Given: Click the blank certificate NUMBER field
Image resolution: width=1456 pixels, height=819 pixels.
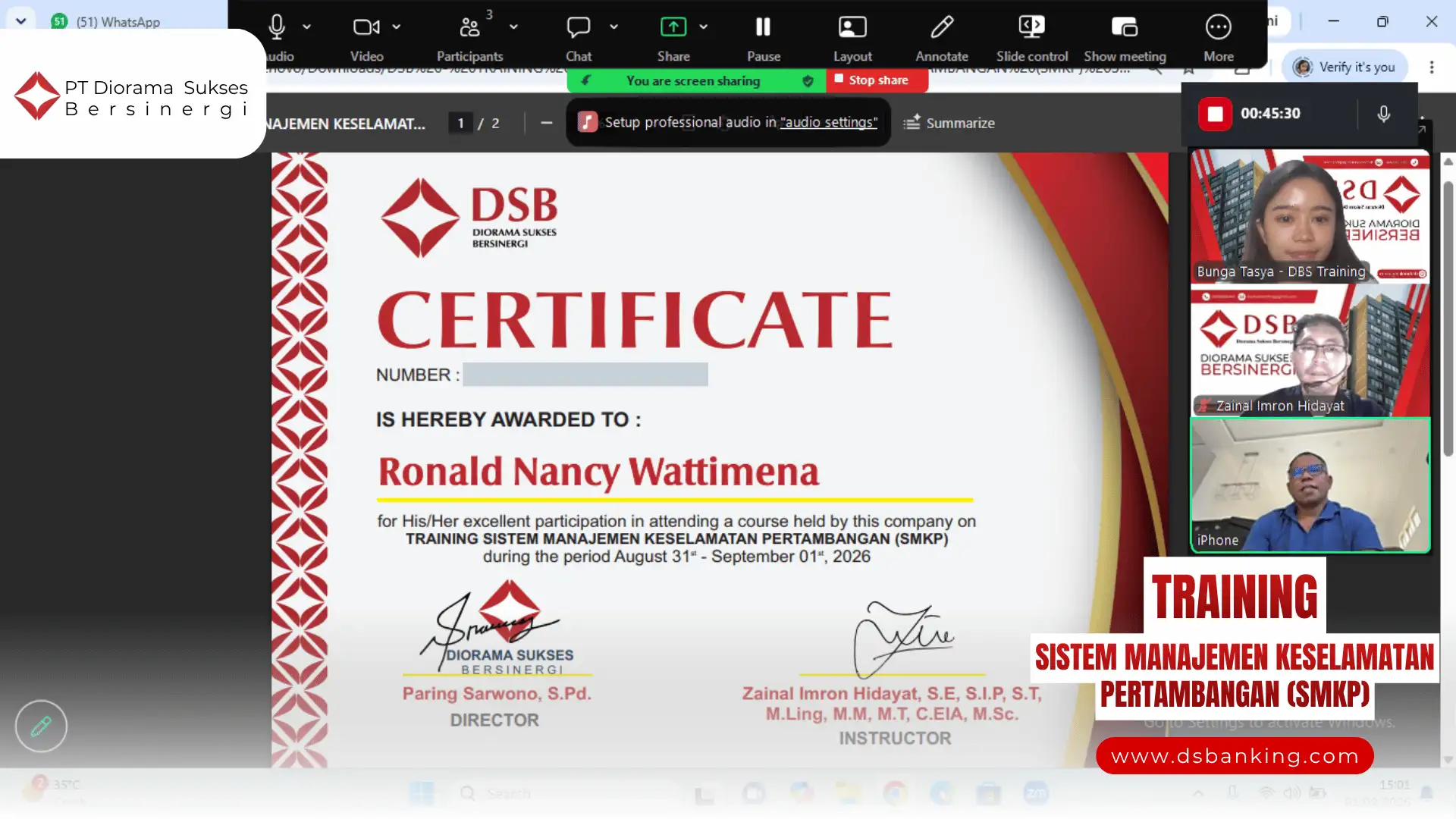Looking at the screenshot, I should point(585,374).
